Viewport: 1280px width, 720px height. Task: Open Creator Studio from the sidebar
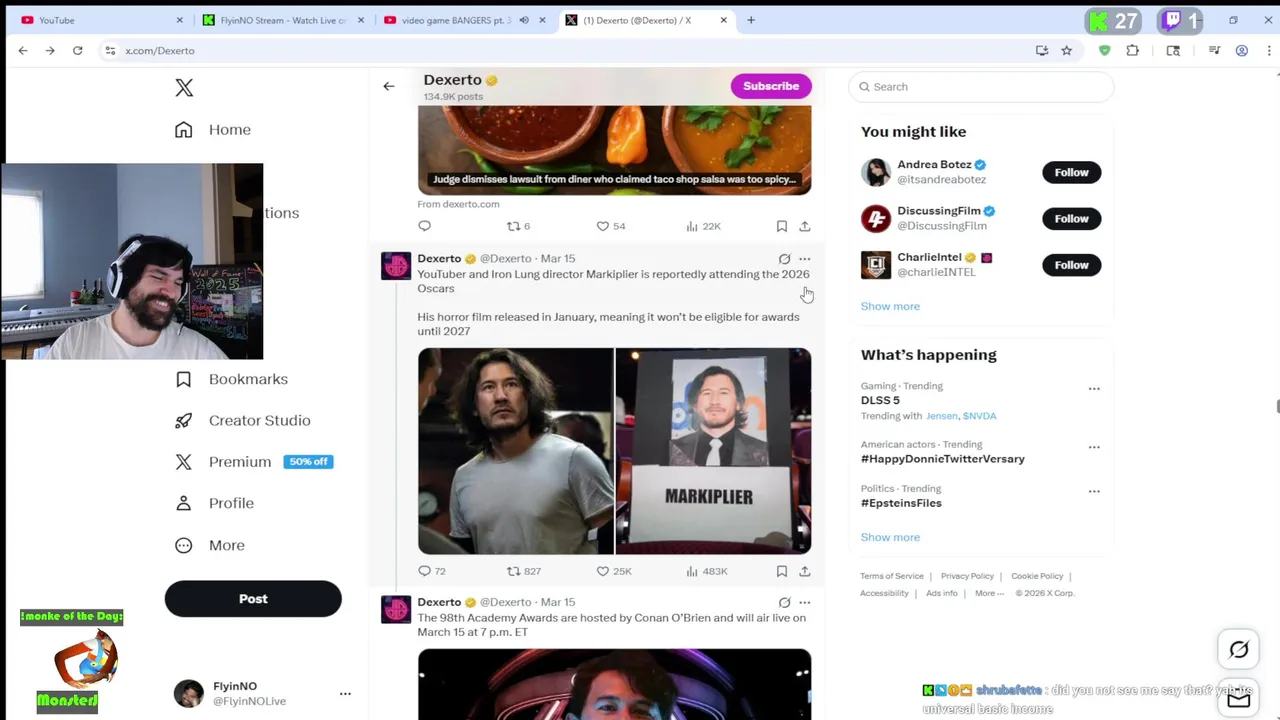(x=243, y=420)
